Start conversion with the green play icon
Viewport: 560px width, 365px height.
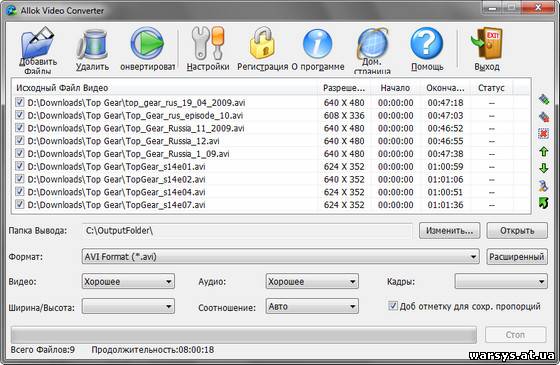147,43
